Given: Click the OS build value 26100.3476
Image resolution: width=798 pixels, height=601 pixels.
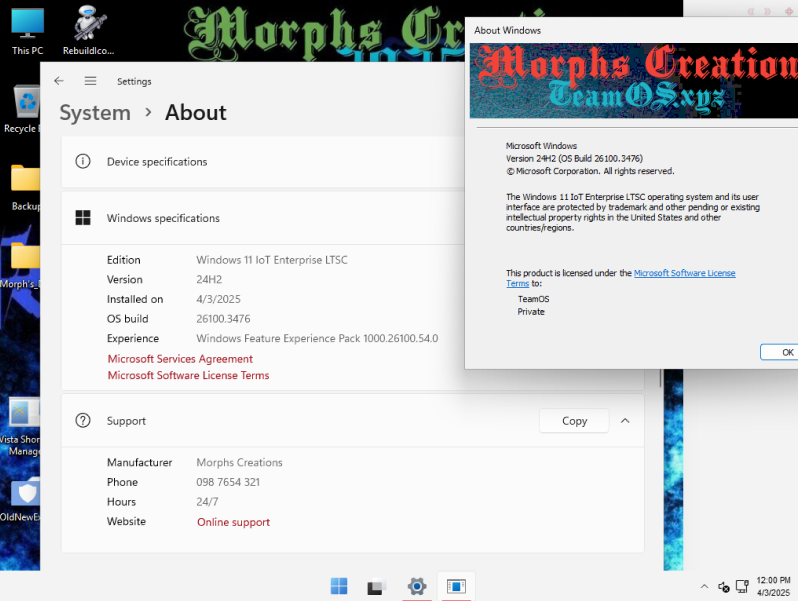Looking at the screenshot, I should [x=223, y=319].
